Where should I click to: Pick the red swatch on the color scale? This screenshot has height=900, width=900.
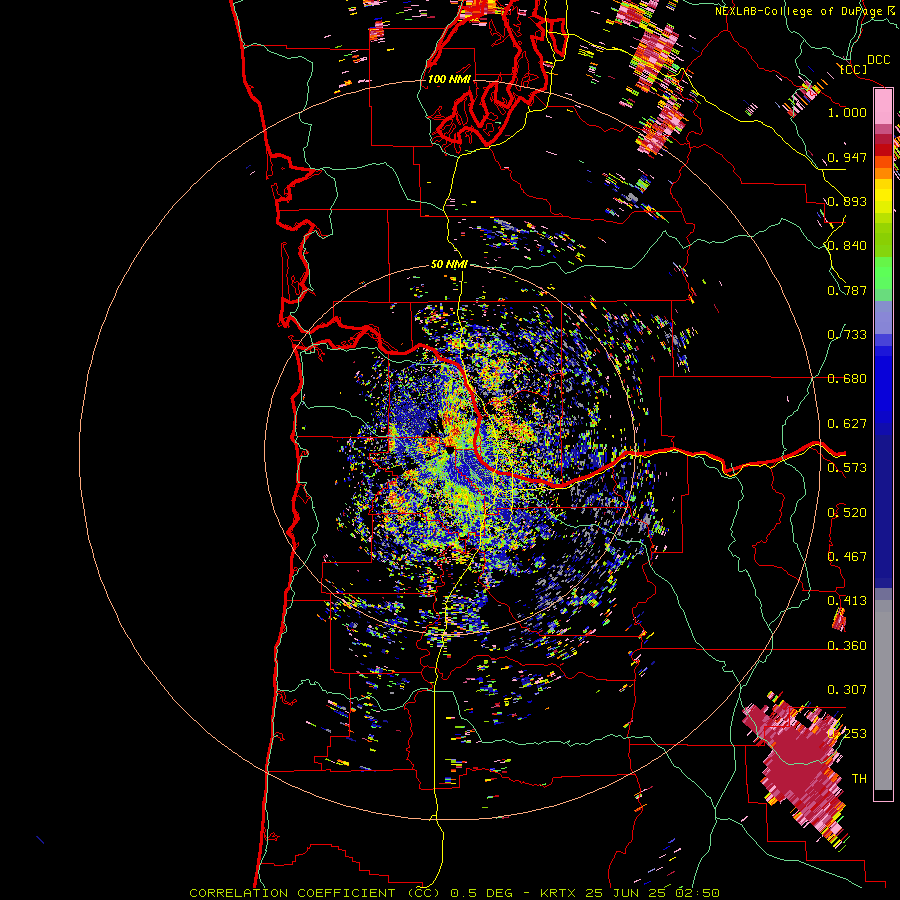[x=883, y=149]
